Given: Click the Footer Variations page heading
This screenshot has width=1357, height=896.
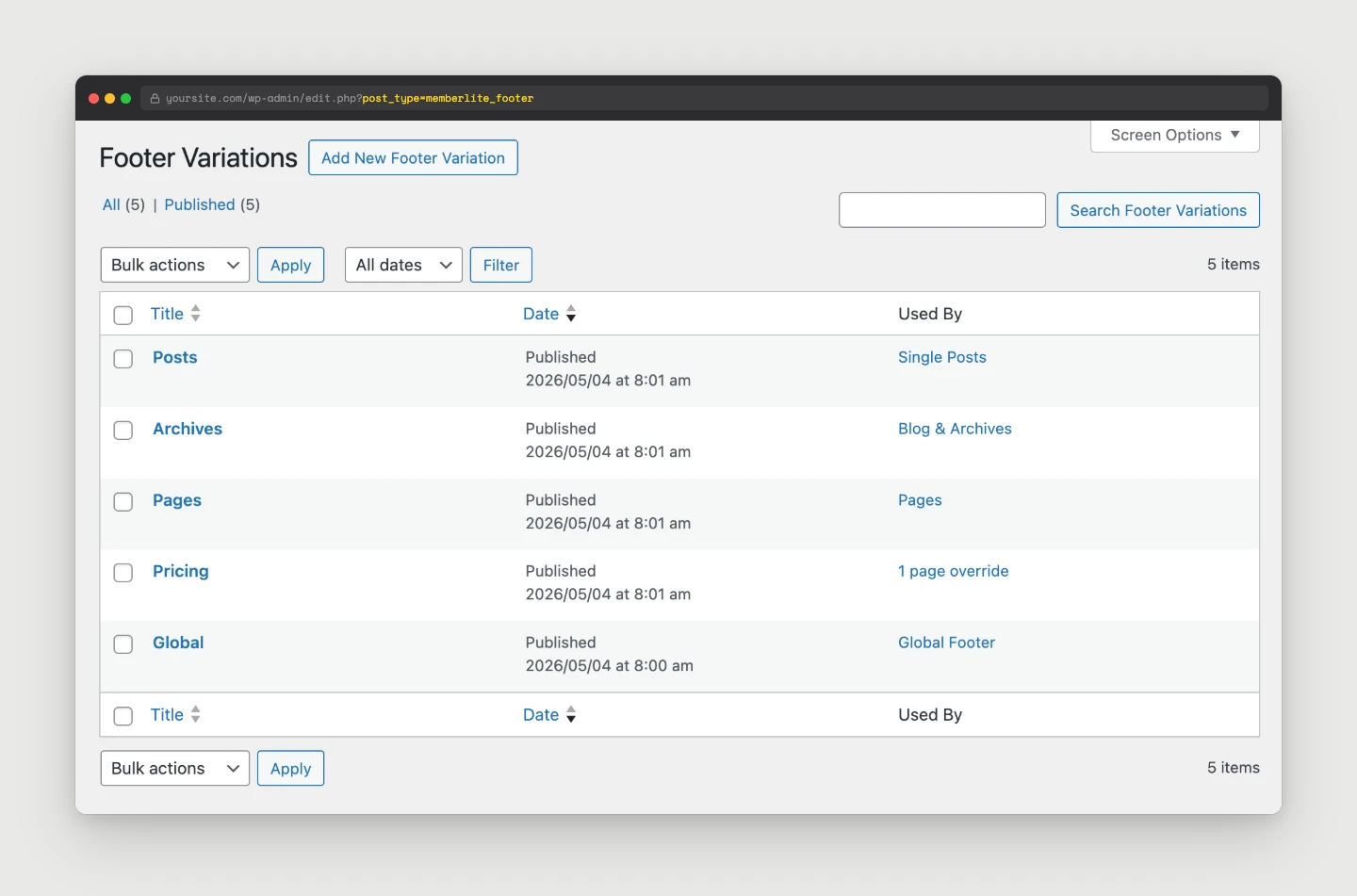Looking at the screenshot, I should [x=199, y=157].
